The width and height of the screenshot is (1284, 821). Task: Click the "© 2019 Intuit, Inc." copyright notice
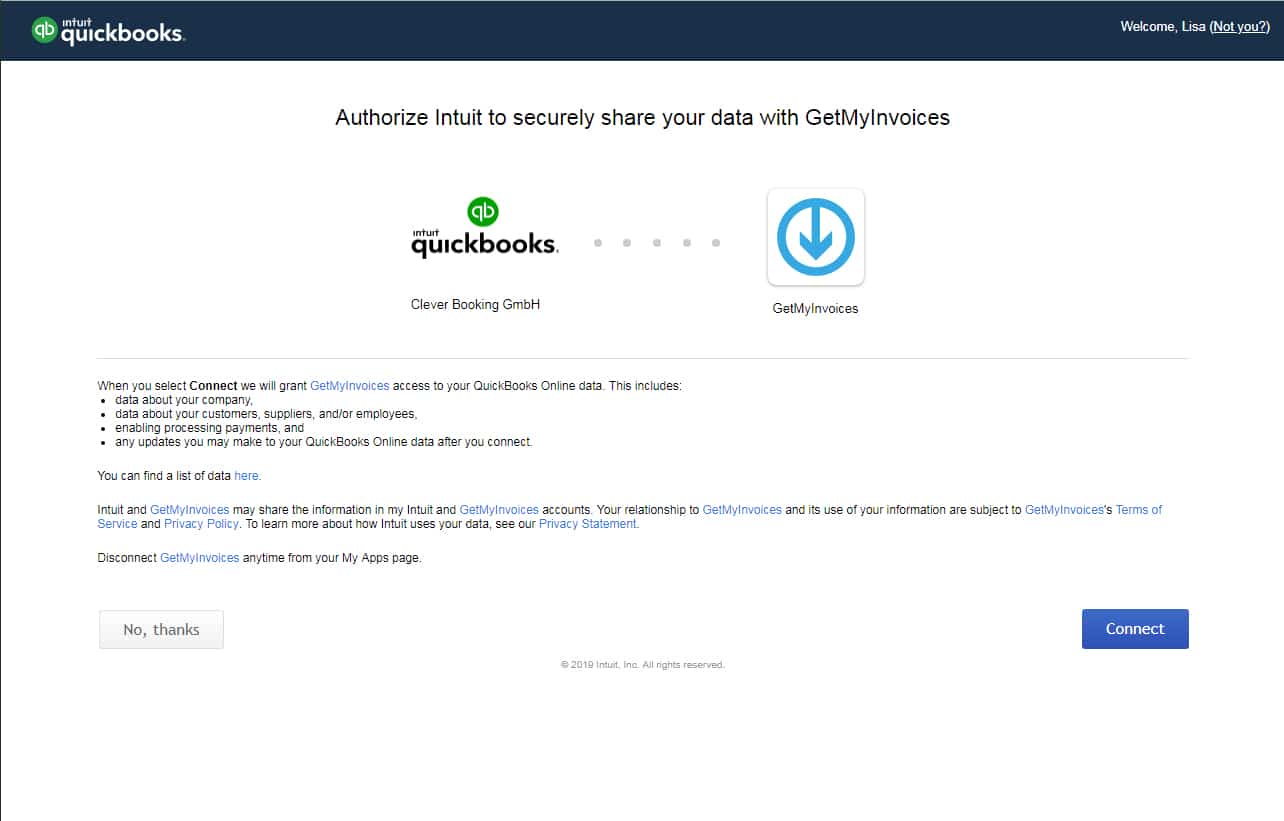pos(642,665)
